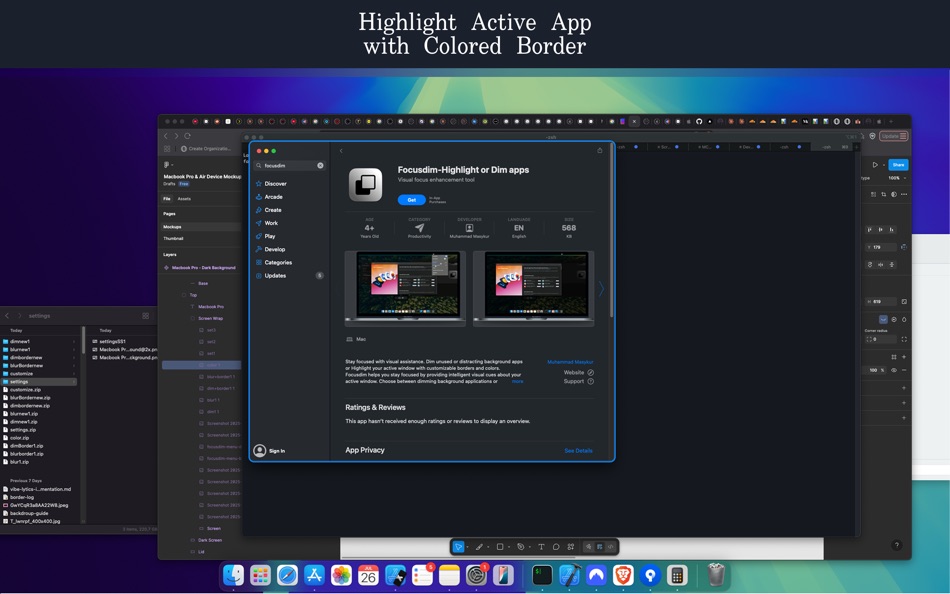Open the Support link
Screen dimensions: 950x594
click(579, 381)
